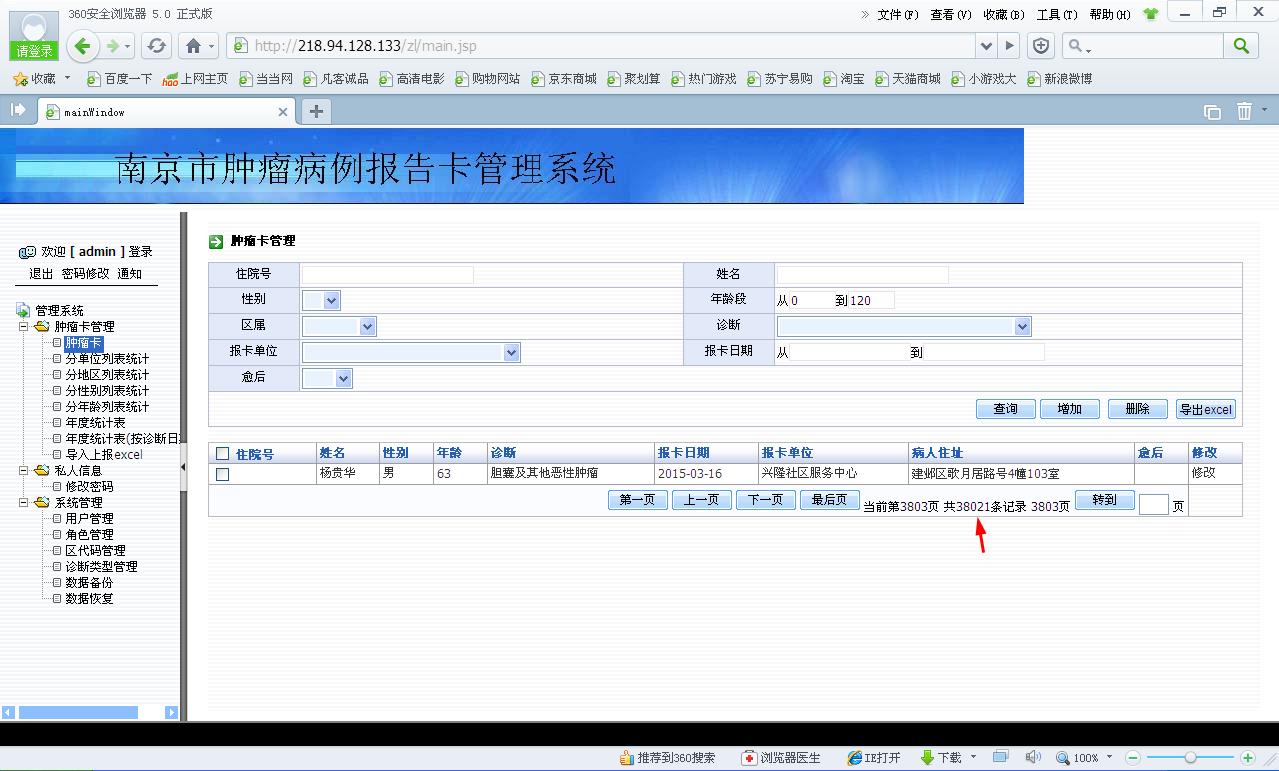The width and height of the screenshot is (1279, 771).
Task: Click the browser forward arrow button
Action: [x=113, y=46]
